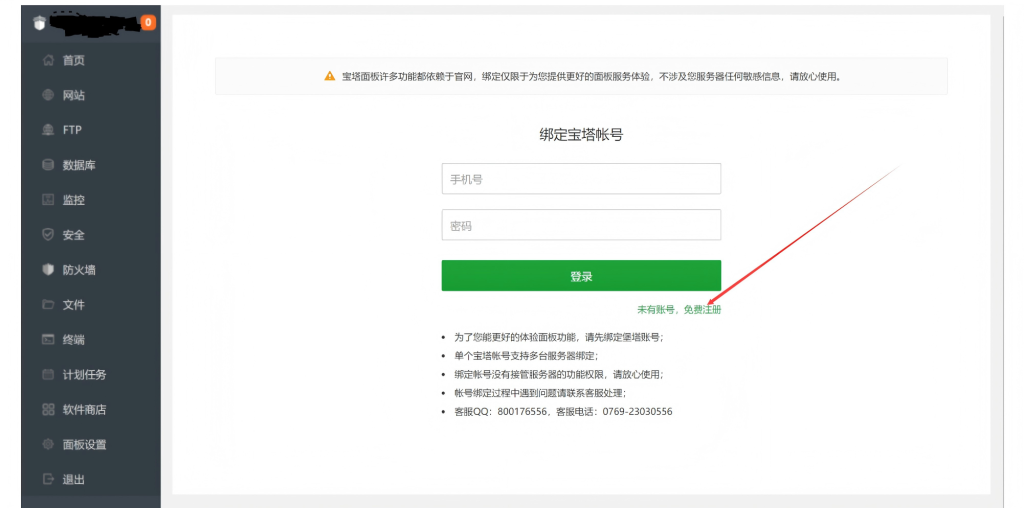
Task: Click the calendar icon beside 计划任务
Action: (x=48, y=375)
